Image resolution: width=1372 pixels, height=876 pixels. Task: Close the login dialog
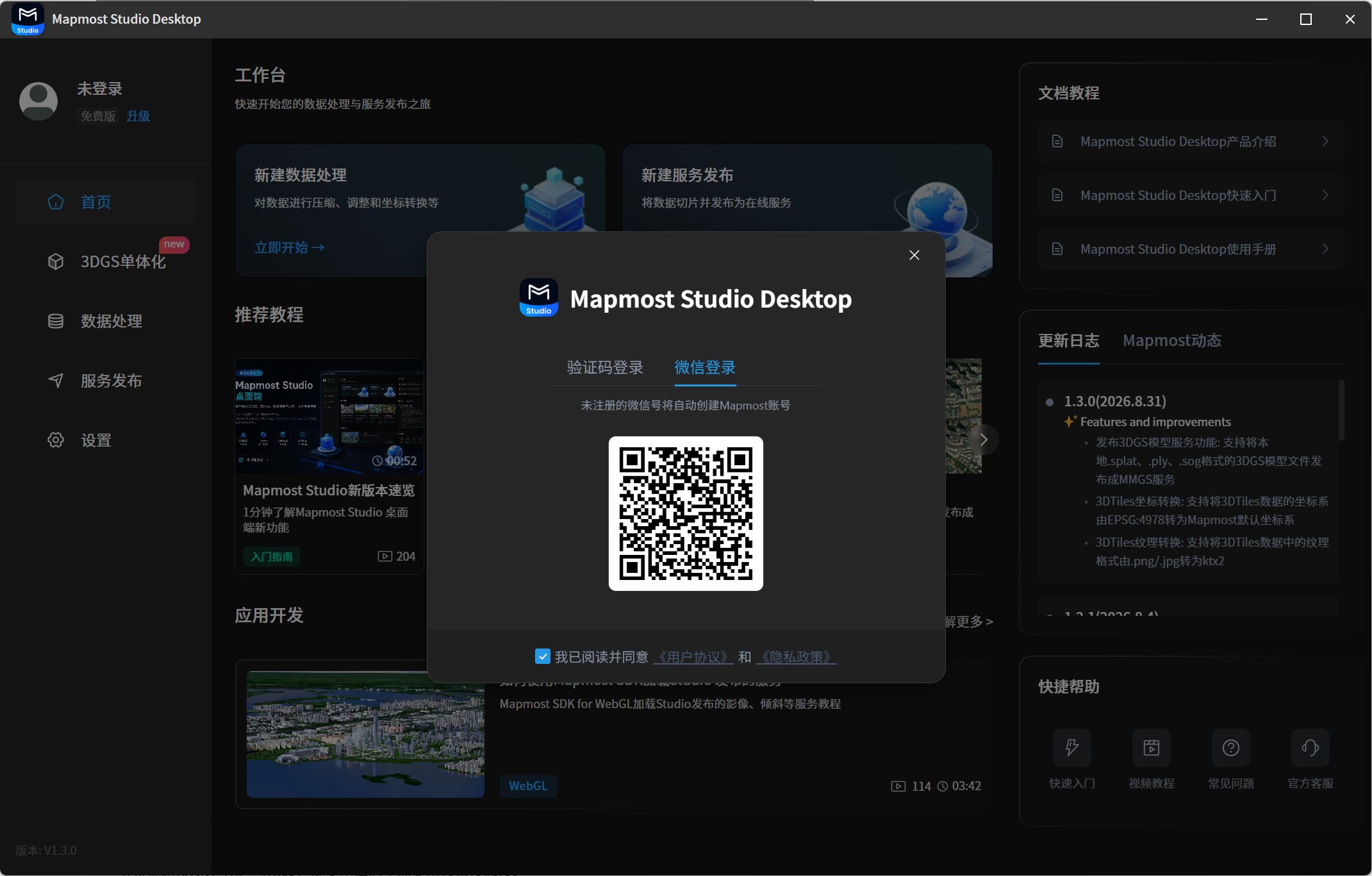coord(914,255)
